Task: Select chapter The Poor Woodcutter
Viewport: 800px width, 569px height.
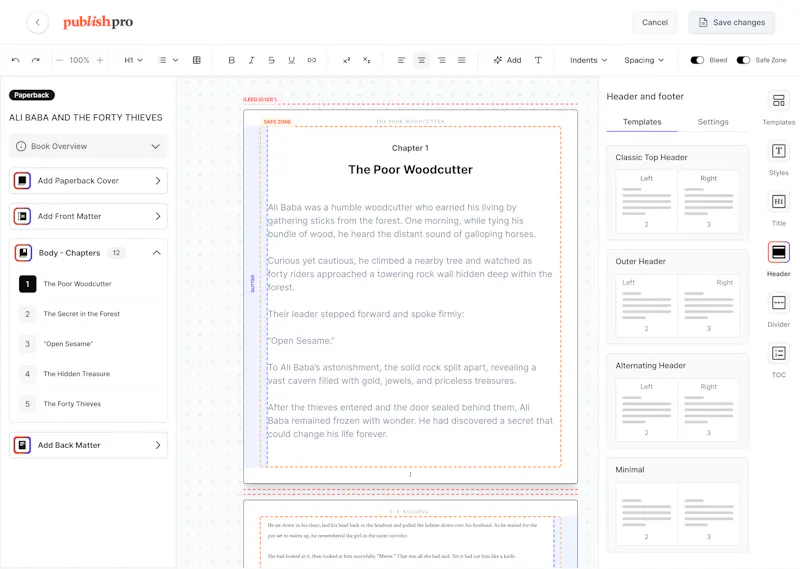Action: 88,284
